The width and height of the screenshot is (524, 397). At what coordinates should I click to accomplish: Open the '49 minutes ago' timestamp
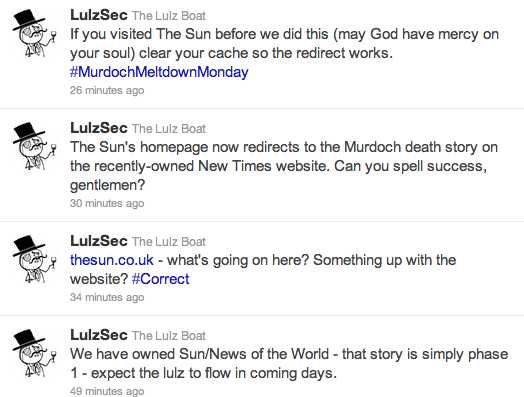point(107,391)
